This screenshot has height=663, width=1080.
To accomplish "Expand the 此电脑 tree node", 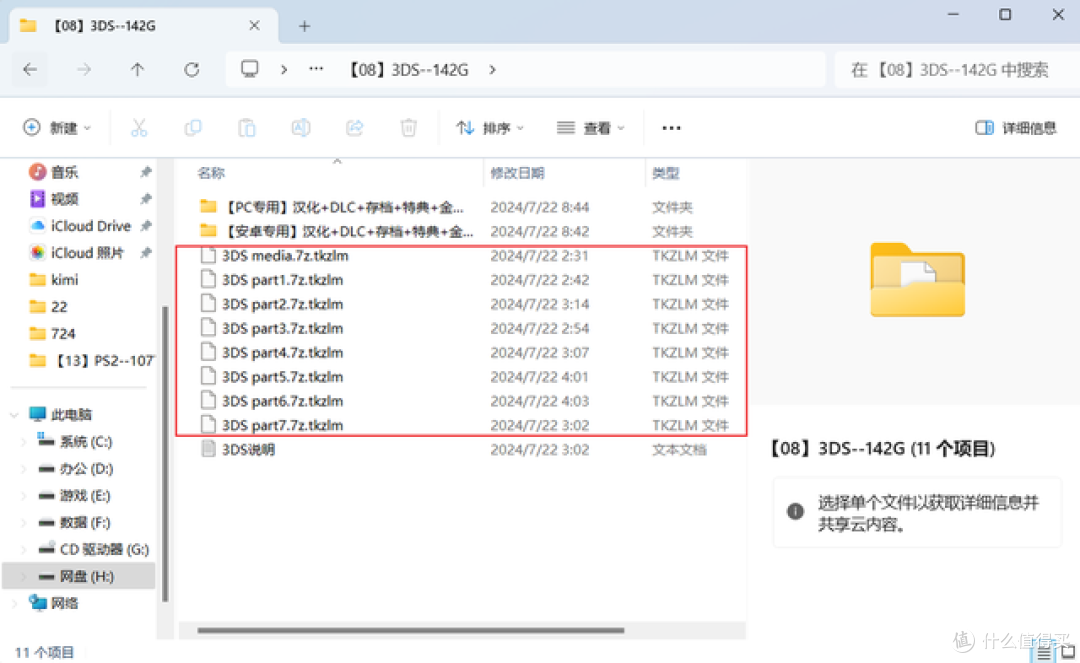I will point(13,413).
